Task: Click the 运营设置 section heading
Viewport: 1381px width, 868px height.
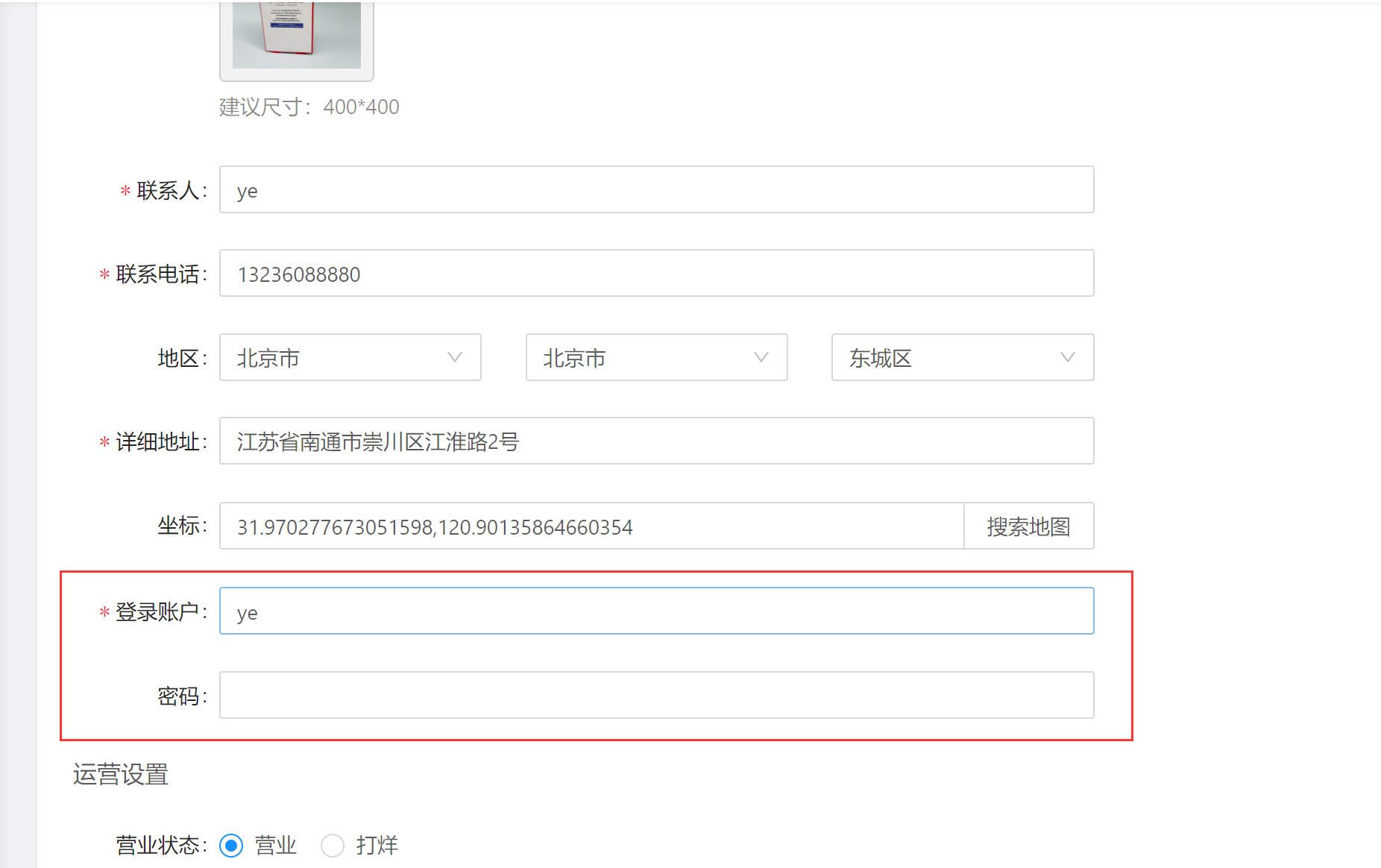Action: click(121, 775)
